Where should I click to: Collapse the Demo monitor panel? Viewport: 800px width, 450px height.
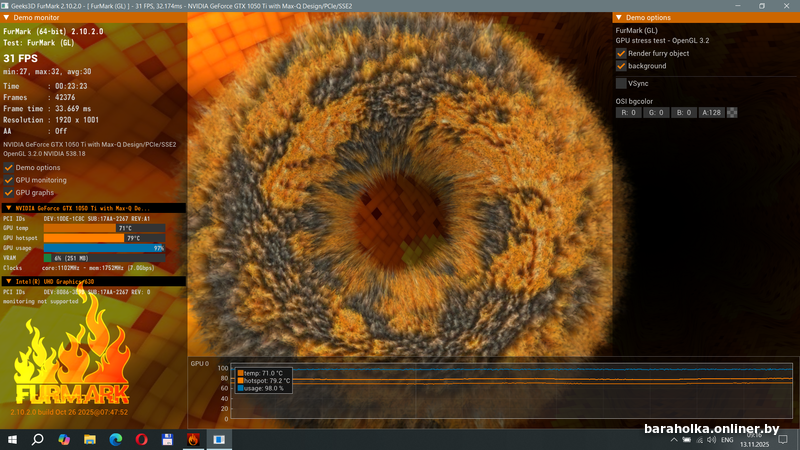6,18
